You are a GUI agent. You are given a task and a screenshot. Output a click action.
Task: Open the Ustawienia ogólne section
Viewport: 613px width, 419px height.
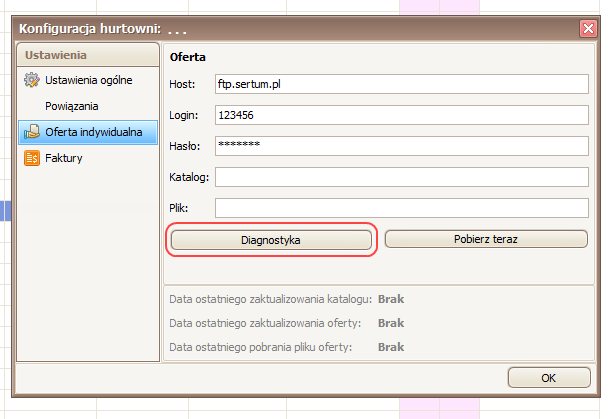88,79
